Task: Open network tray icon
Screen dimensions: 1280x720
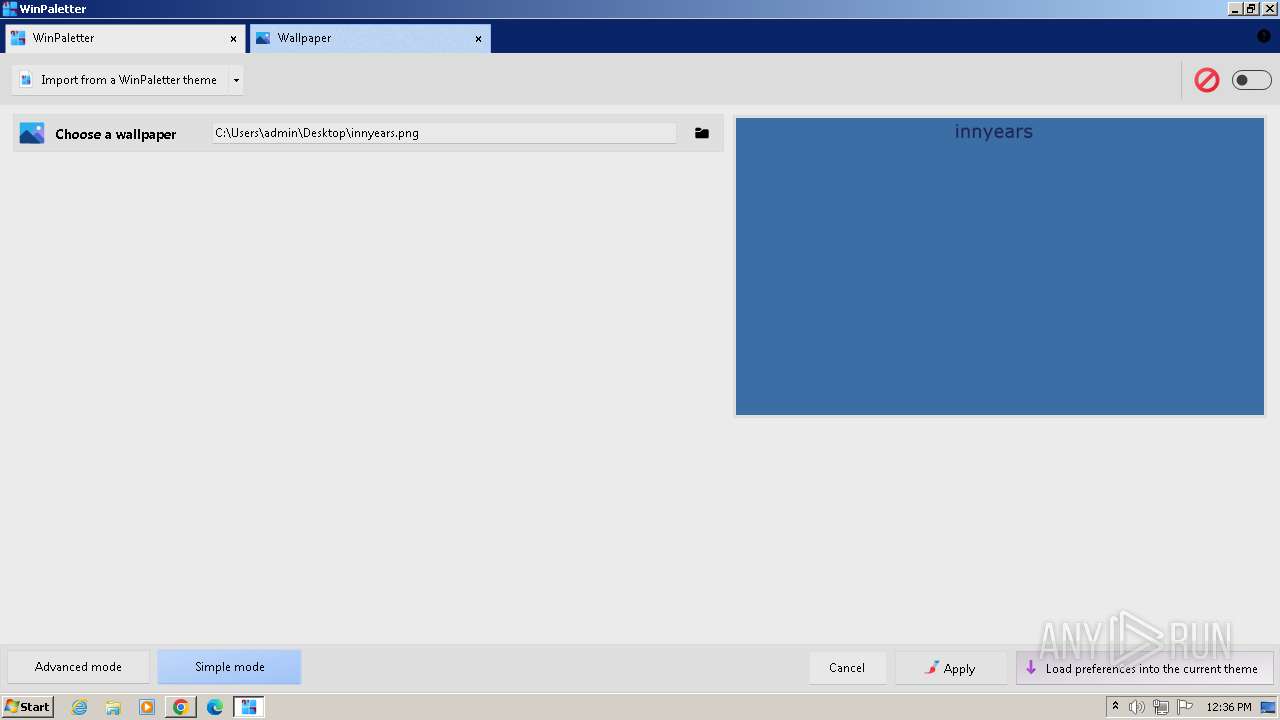Action: point(1161,707)
